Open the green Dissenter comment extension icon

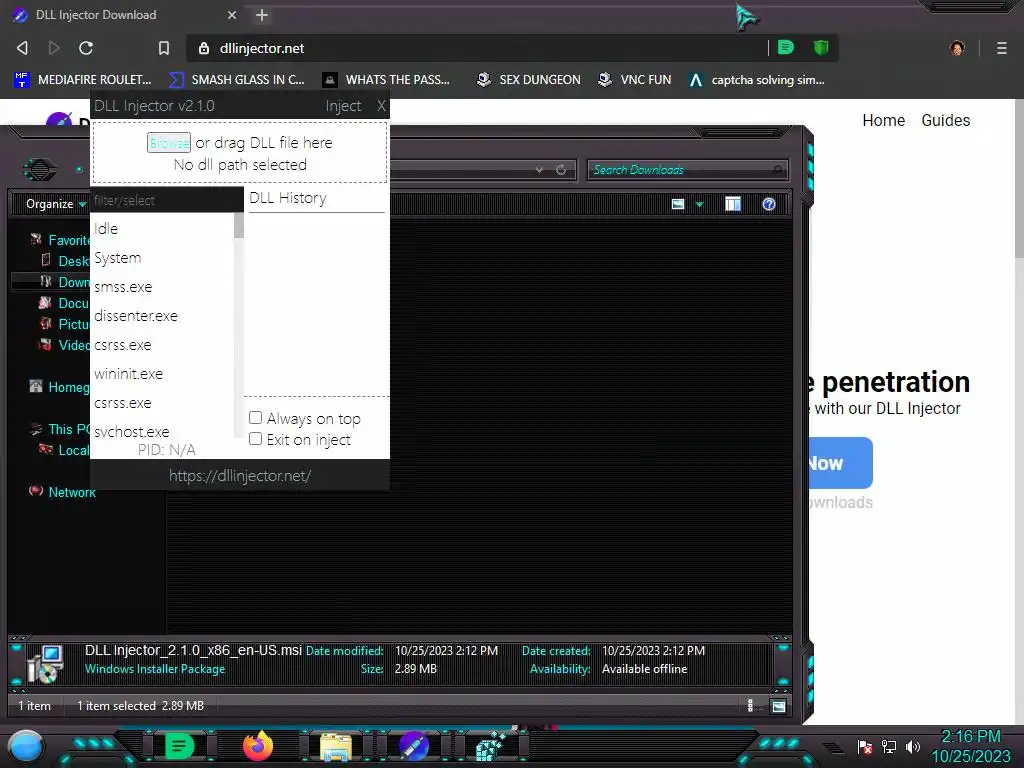point(786,47)
